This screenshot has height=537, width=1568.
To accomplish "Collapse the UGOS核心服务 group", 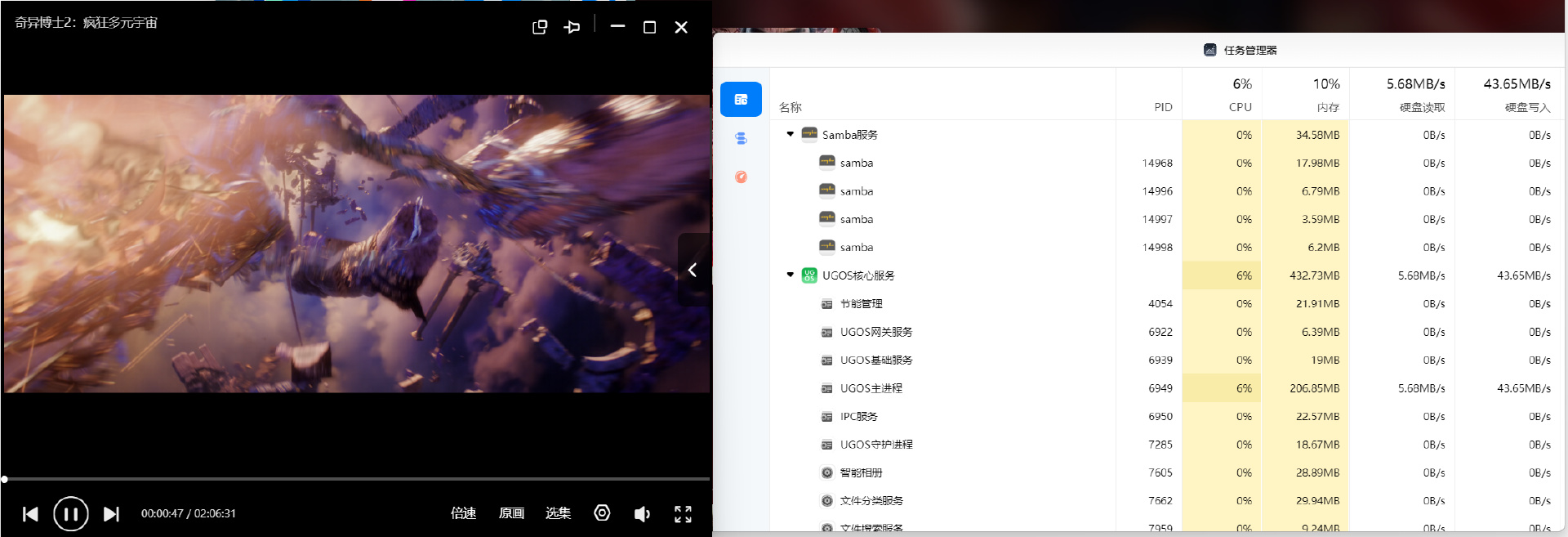I will (790, 275).
